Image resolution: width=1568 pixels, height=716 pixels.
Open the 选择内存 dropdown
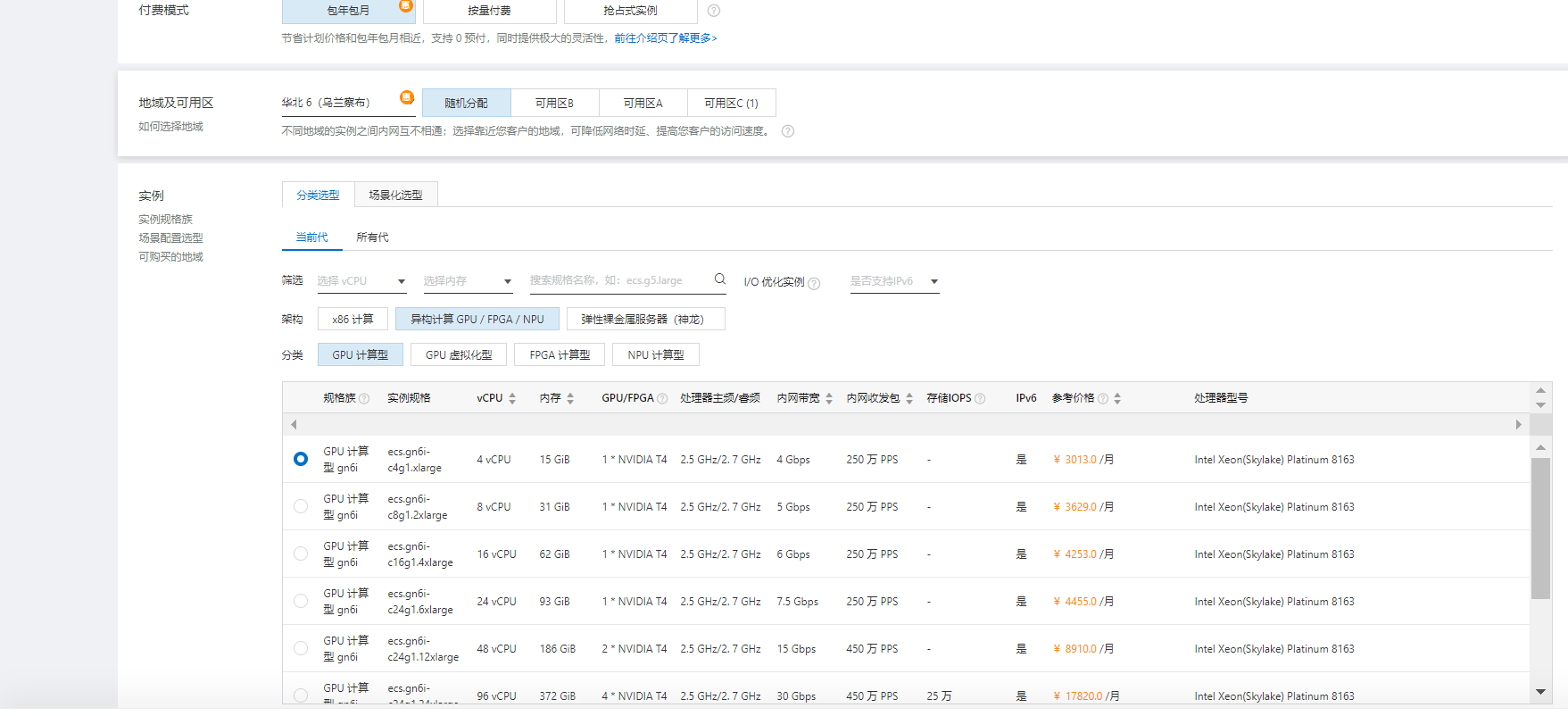point(468,281)
